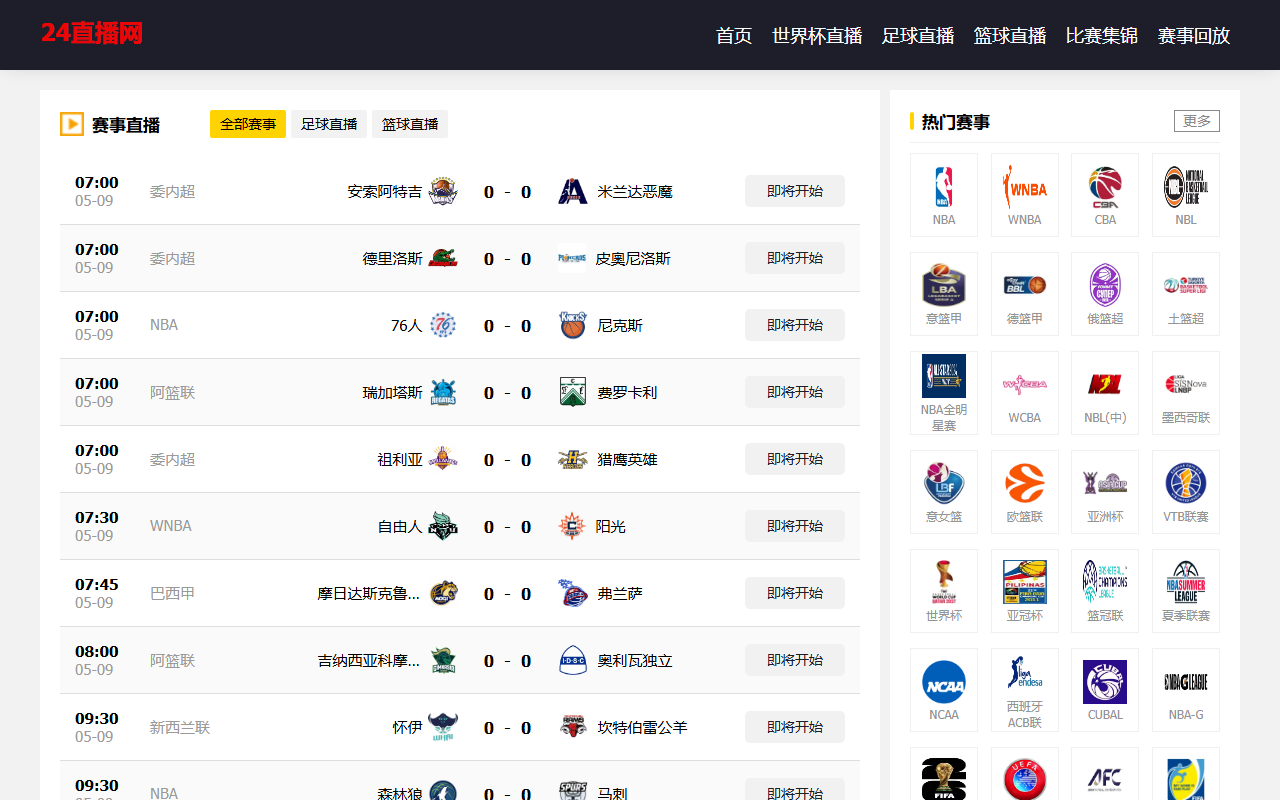Click the 吉纳西亚科摩 team name
Viewport: 1280px width, 800px height.
(369, 660)
